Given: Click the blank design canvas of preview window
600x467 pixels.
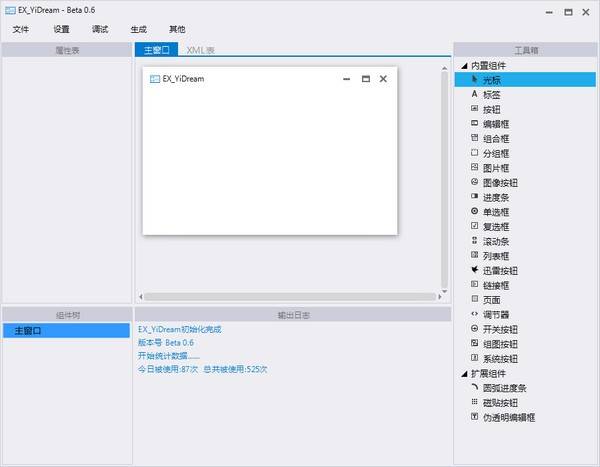Looking at the screenshot, I should (270, 161).
